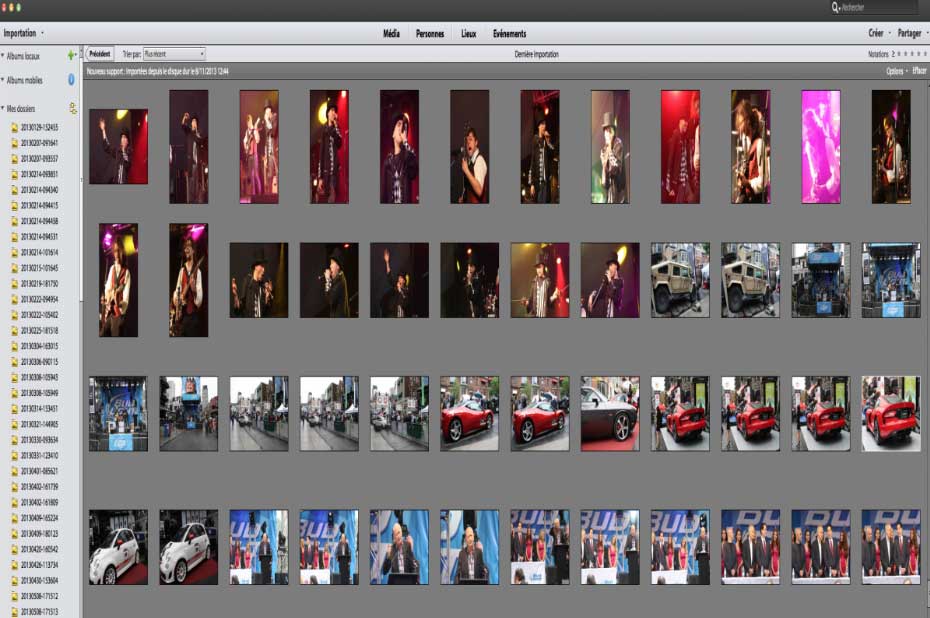
Task: Click folder icon for 20130314-153451
Action: (x=15, y=409)
